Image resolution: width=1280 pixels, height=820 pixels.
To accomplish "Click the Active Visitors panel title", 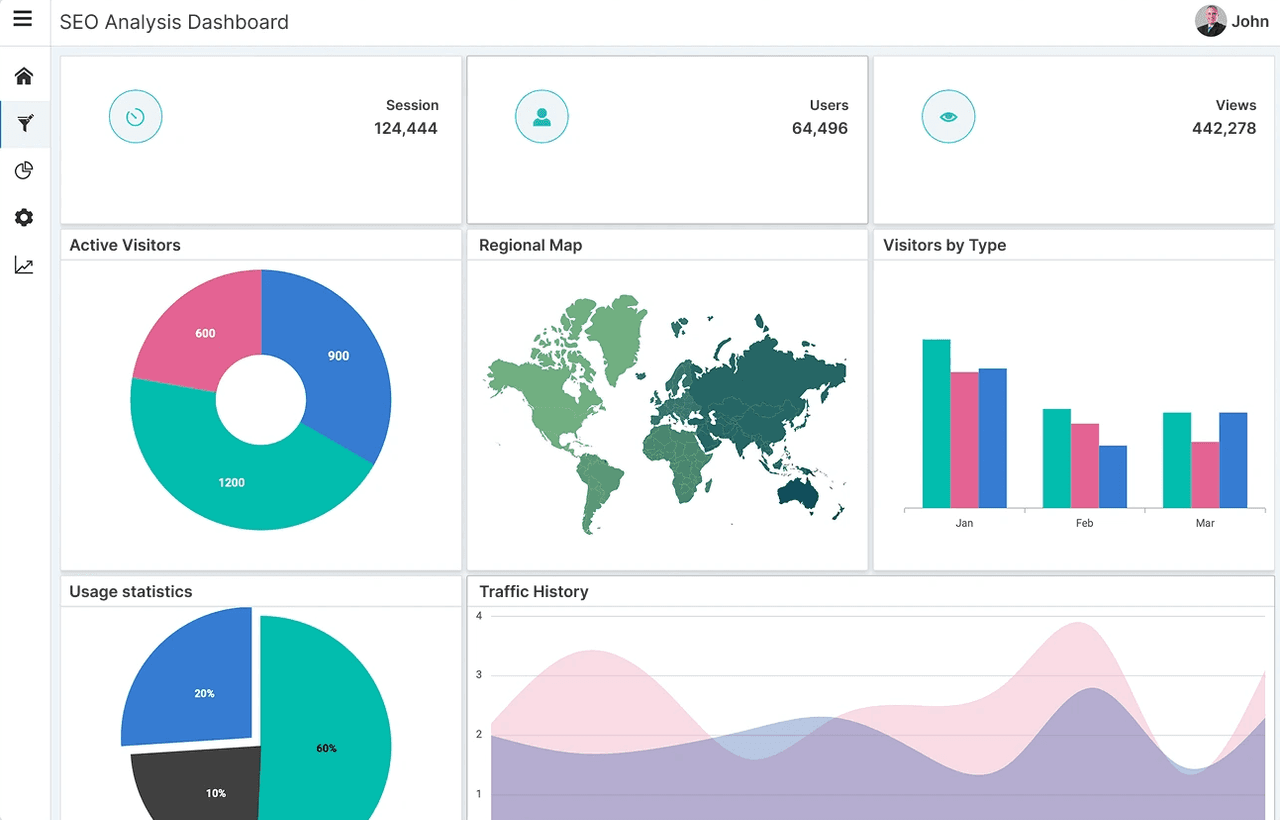I will click(125, 245).
